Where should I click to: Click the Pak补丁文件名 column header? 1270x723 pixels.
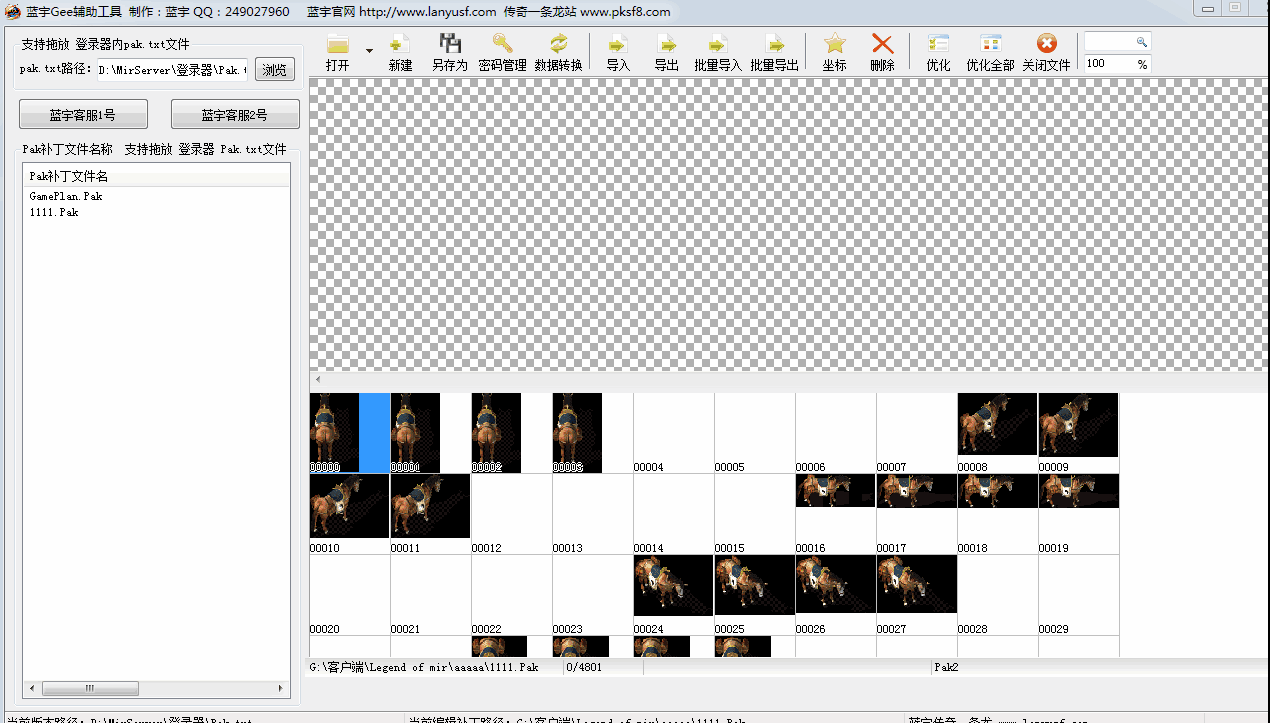[157, 176]
